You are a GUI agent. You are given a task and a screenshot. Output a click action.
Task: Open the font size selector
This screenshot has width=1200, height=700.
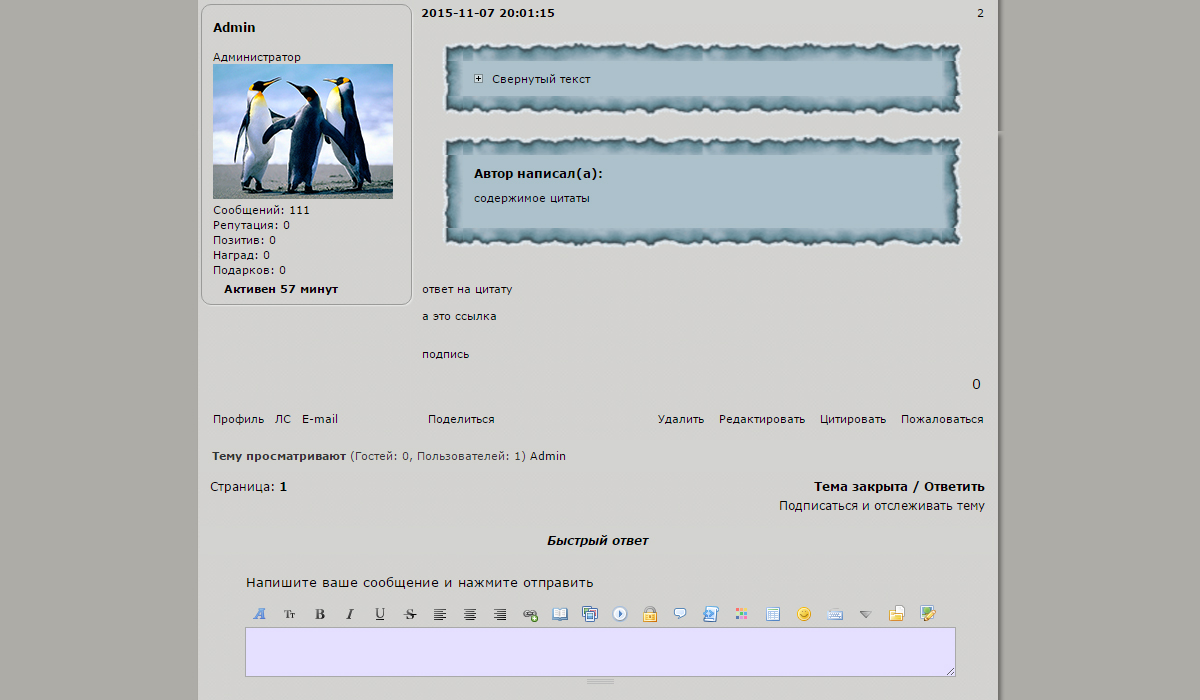[x=290, y=614]
